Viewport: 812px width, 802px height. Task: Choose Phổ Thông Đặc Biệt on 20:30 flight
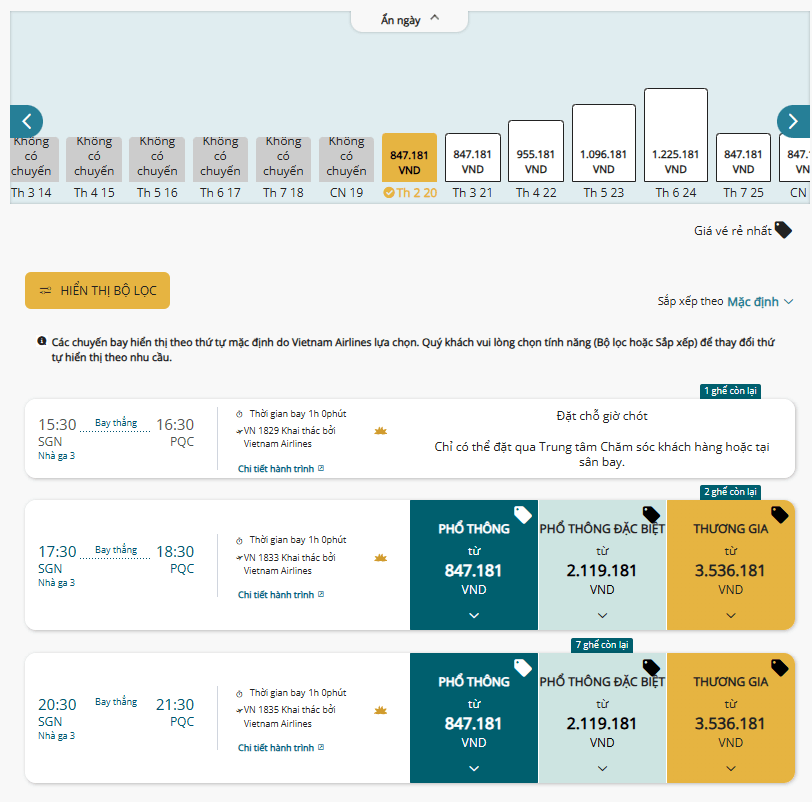(602, 718)
